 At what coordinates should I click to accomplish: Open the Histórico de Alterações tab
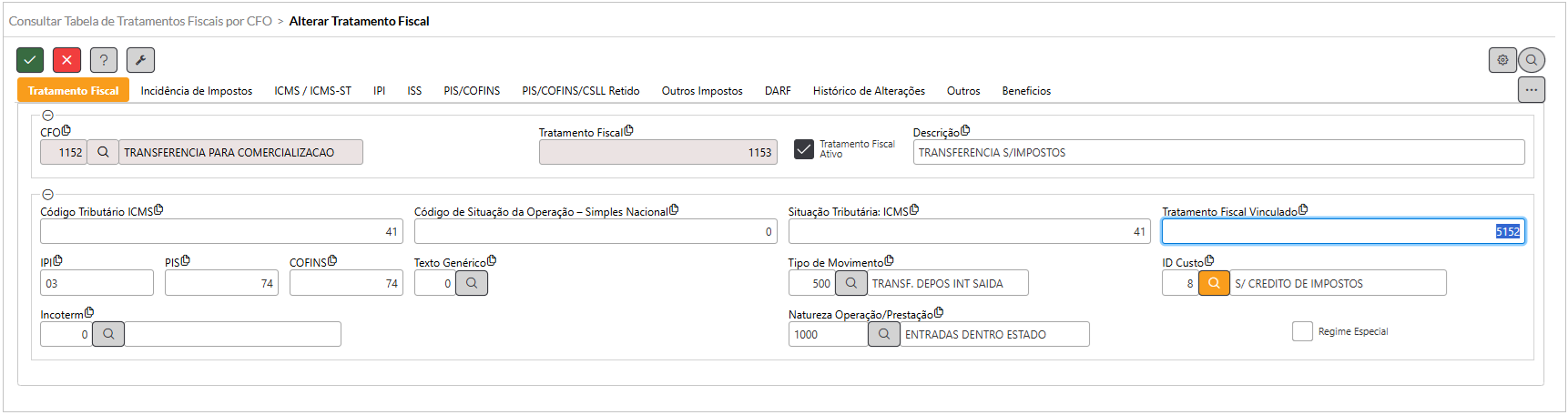(x=868, y=91)
